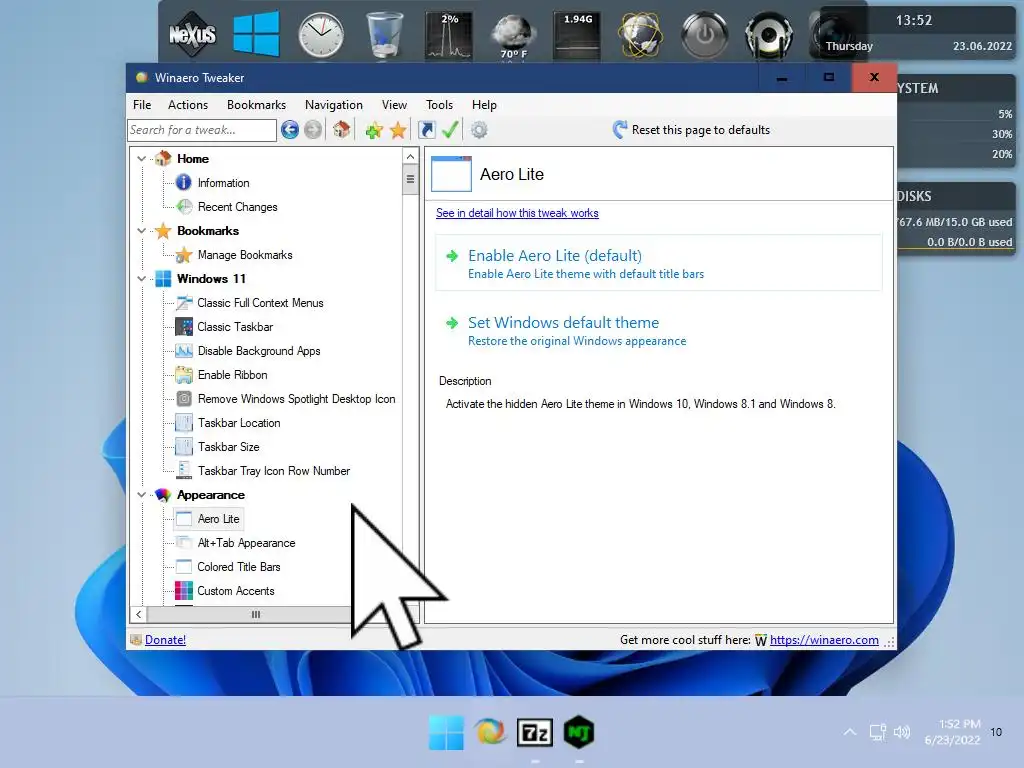Open Windows Start button on taskbar
This screenshot has width=1024, height=768.
pyautogui.click(x=446, y=732)
